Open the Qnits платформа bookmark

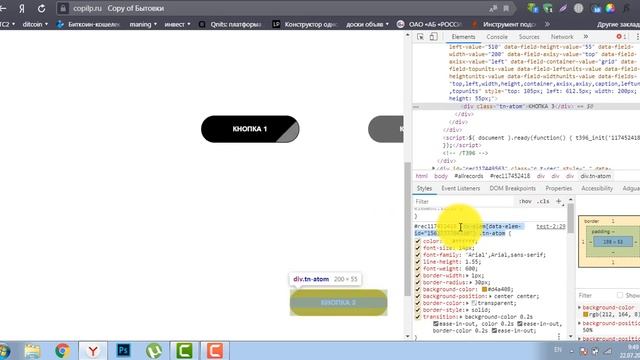click(x=231, y=24)
